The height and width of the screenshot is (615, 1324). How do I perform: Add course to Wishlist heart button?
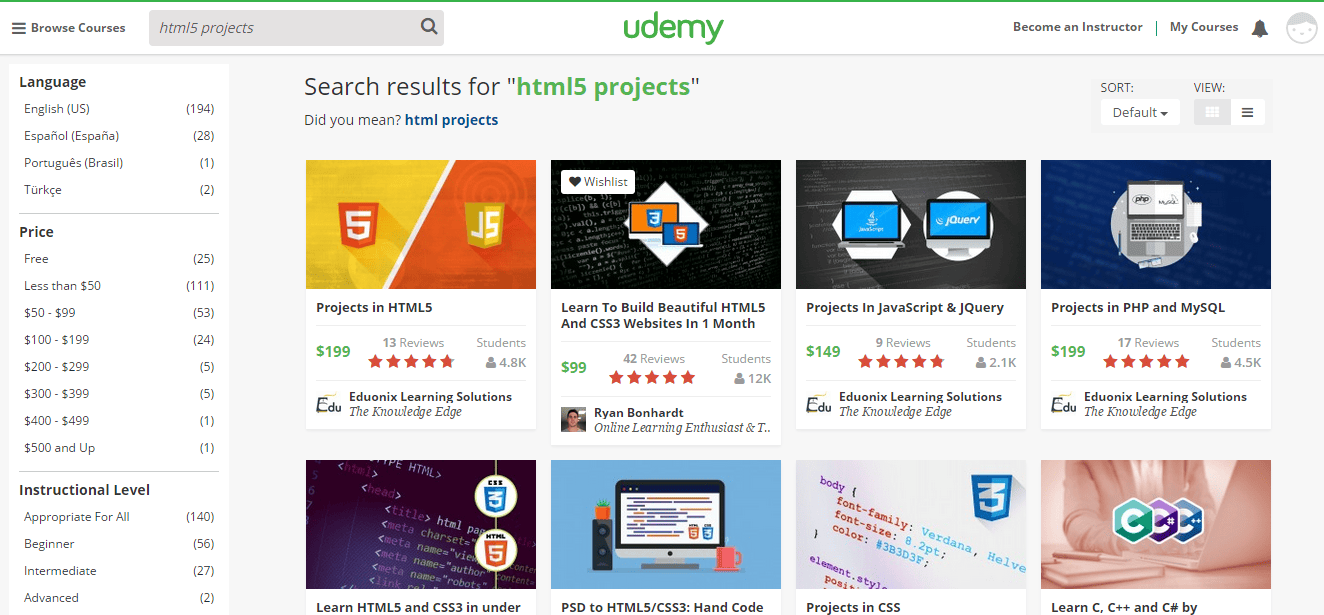point(597,181)
